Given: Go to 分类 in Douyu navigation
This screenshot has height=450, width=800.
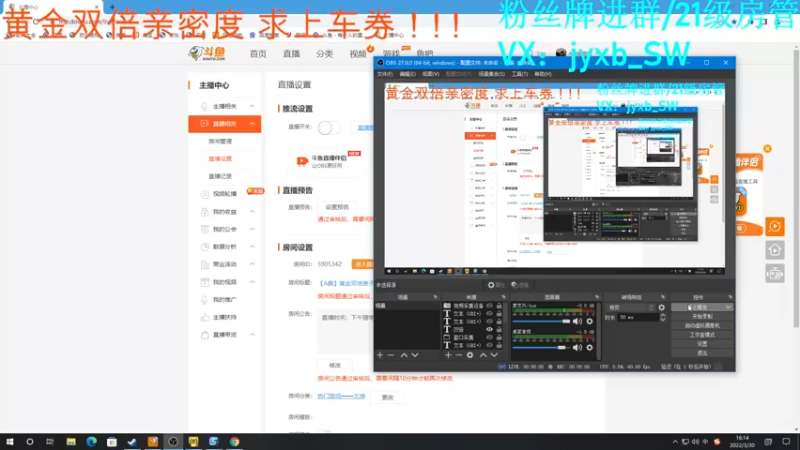Looking at the screenshot, I should (324, 54).
